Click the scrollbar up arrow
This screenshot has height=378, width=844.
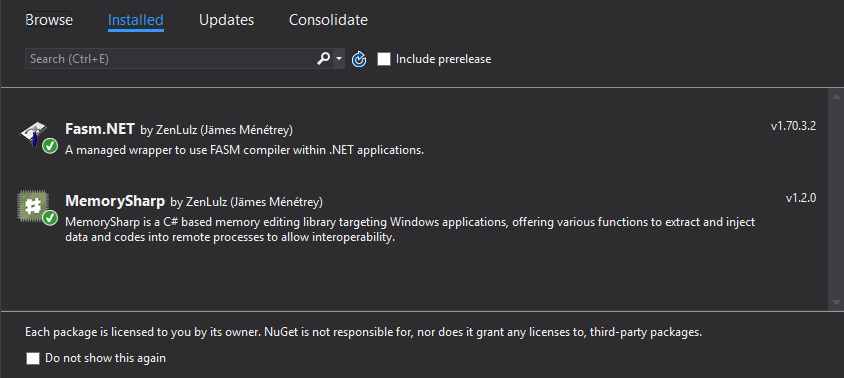coord(836,97)
